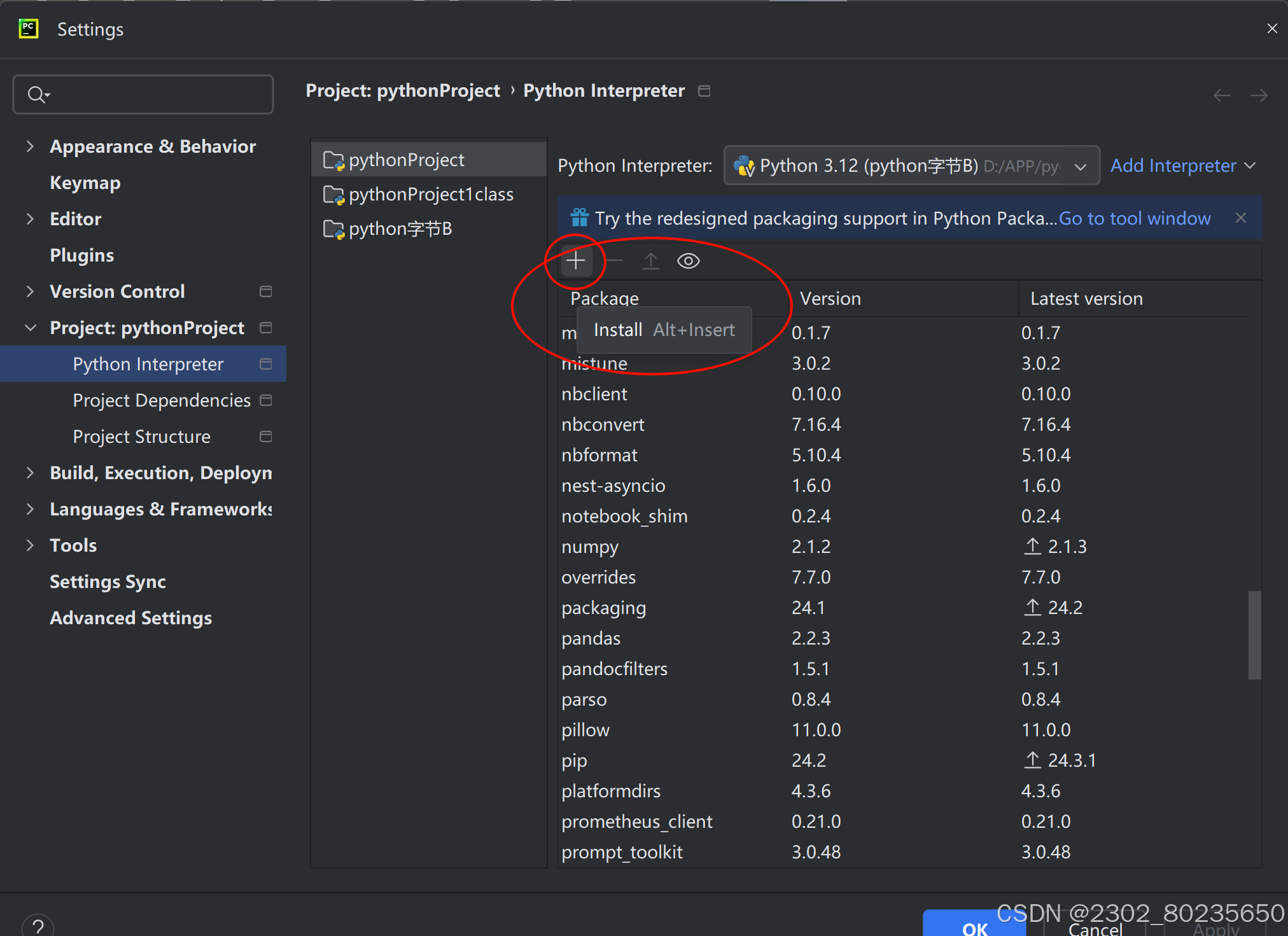Click the package list vertical scrollbar
Screen dimensions: 1288x936
1254,635
